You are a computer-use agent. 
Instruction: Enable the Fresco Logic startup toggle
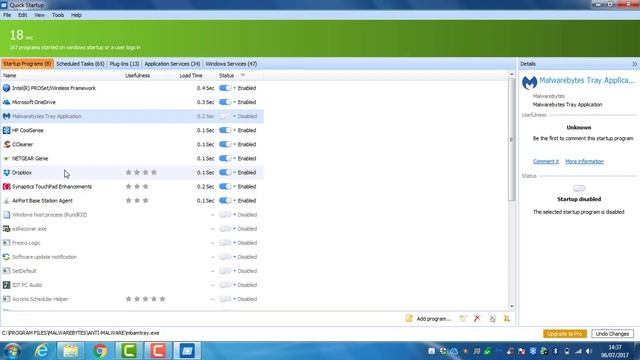coord(225,243)
